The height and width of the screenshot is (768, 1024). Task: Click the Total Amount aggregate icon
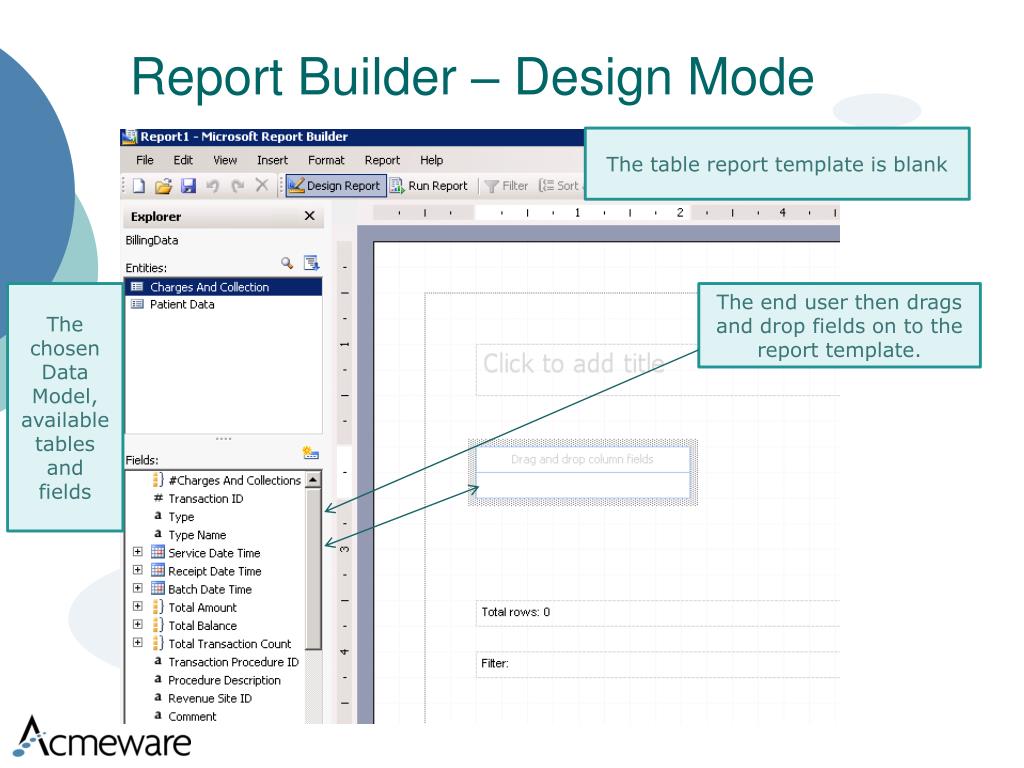tap(157, 607)
